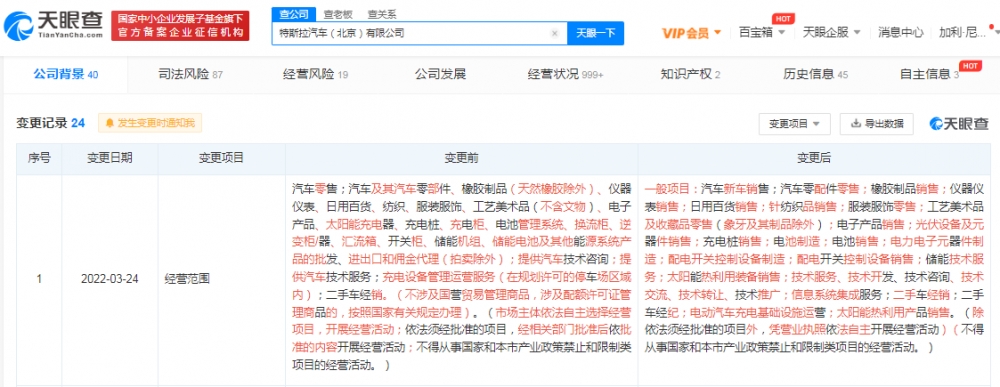Screen dimensions: 1000x387
Task: Click the 导出数据 export button
Action: [x=876, y=124]
